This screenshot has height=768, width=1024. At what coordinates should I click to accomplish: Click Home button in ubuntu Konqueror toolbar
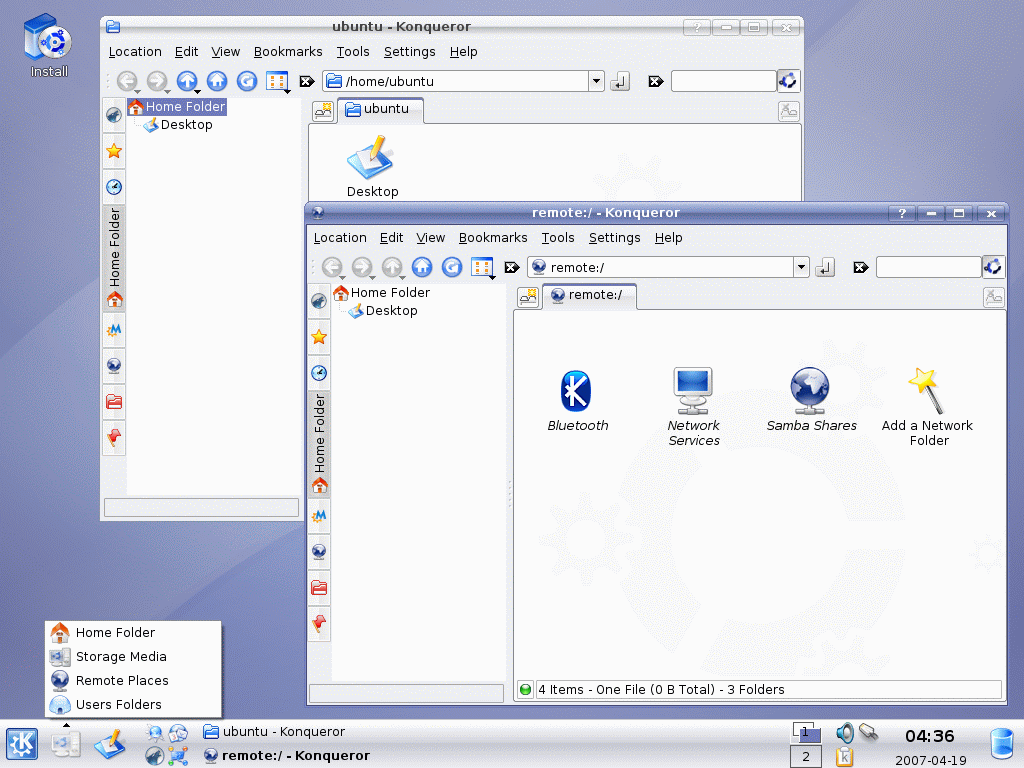[217, 81]
